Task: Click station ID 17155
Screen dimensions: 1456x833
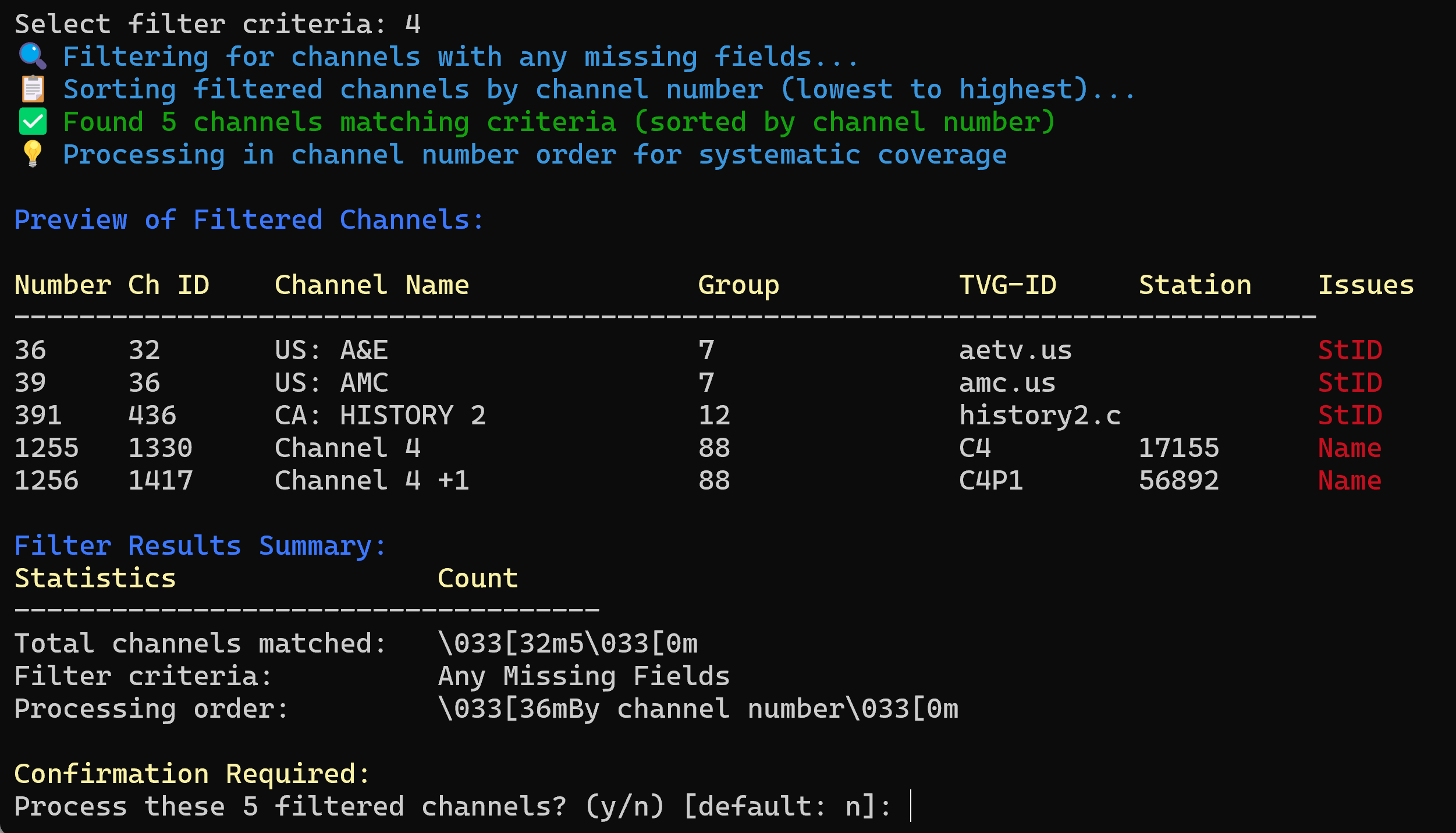Action: coord(1178,448)
